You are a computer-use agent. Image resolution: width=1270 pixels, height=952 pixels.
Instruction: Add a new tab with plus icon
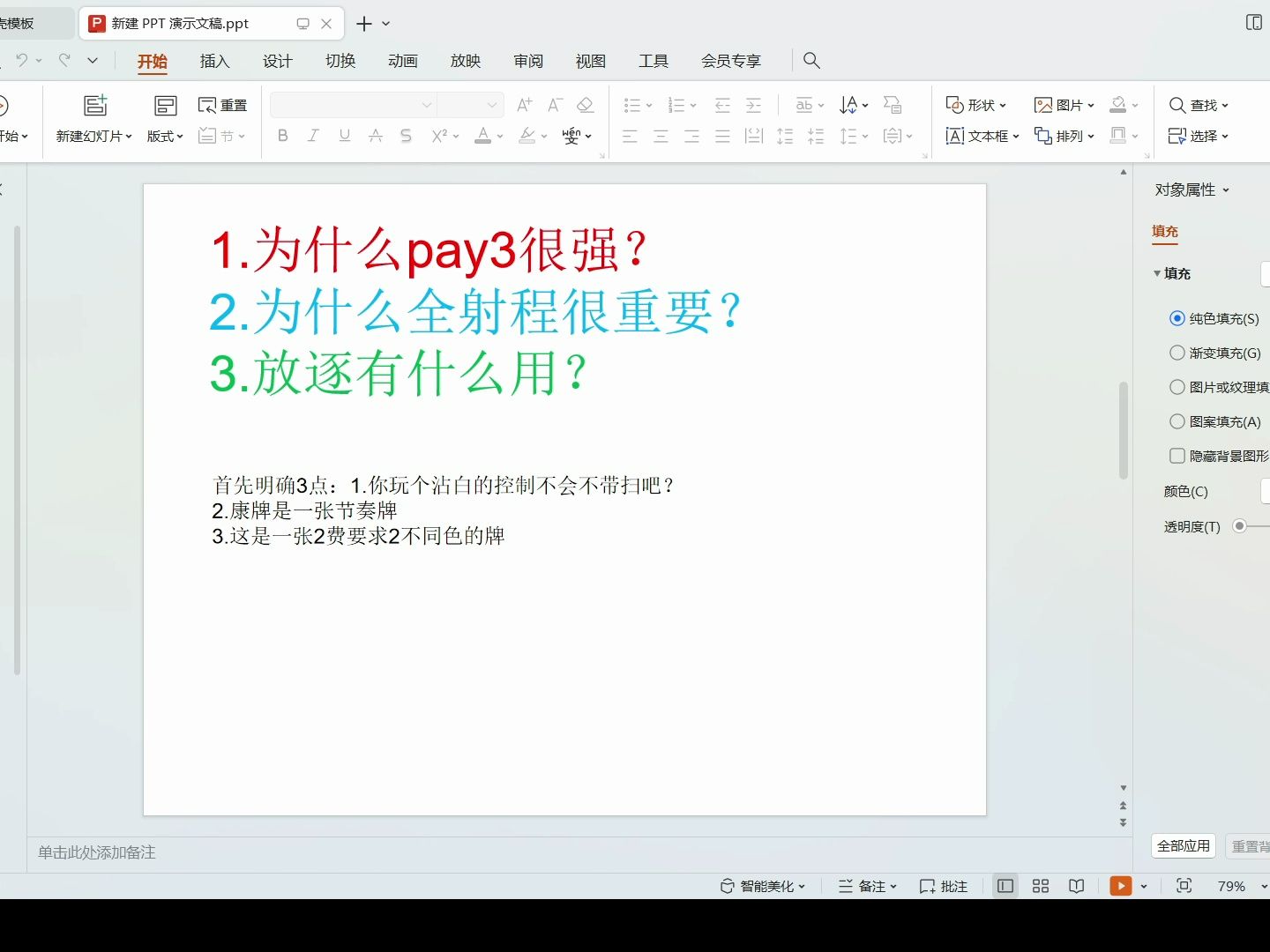click(x=364, y=24)
